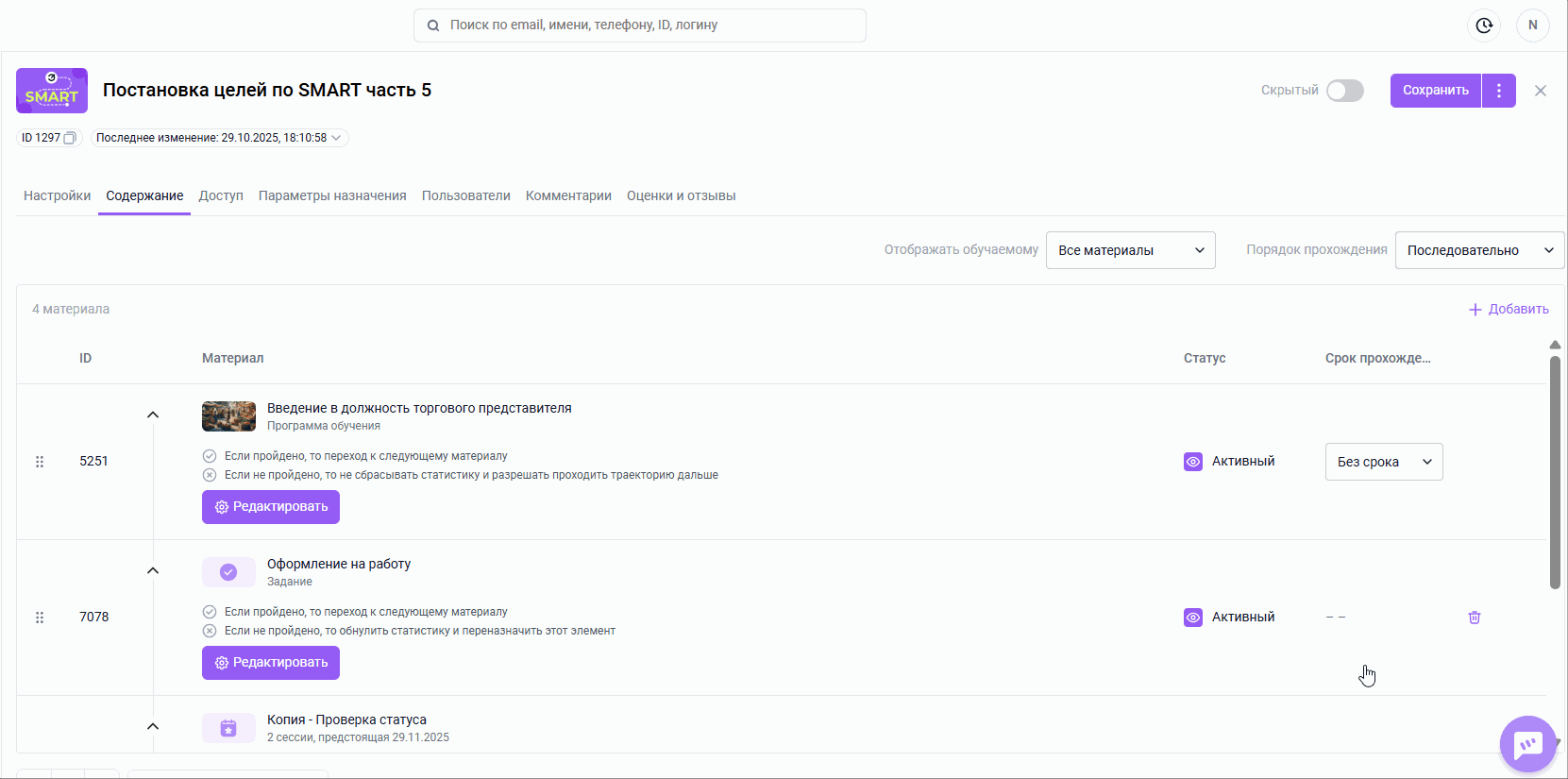The height and width of the screenshot is (779, 1568).
Task: Click the Материал column header
Action: click(x=233, y=358)
